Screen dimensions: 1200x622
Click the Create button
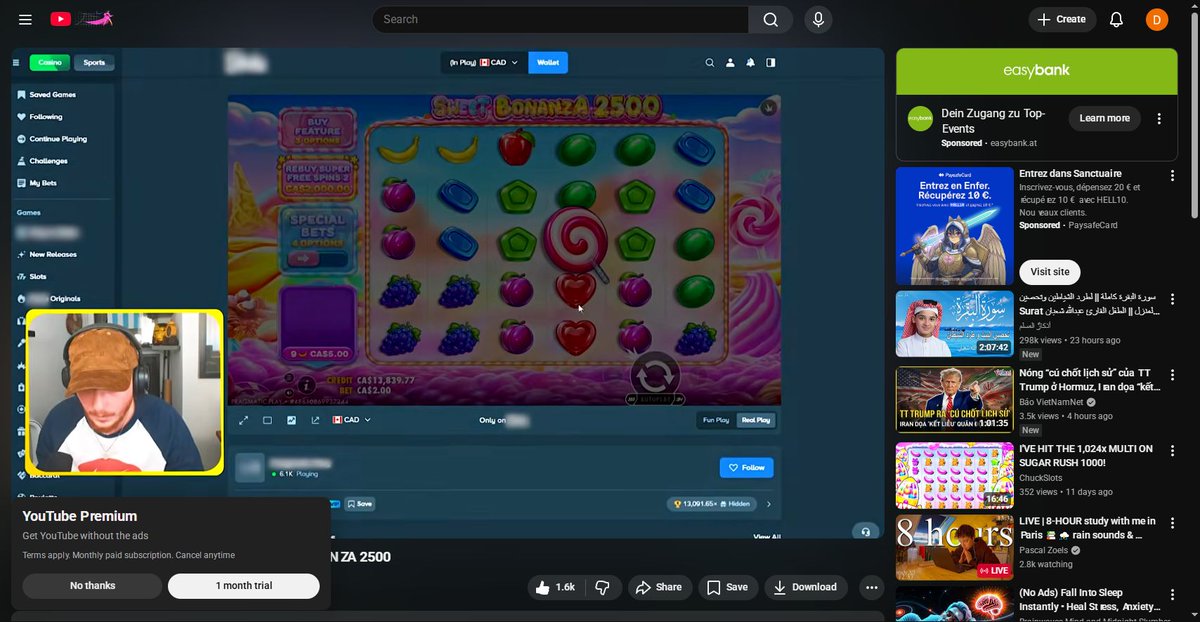tap(1062, 19)
